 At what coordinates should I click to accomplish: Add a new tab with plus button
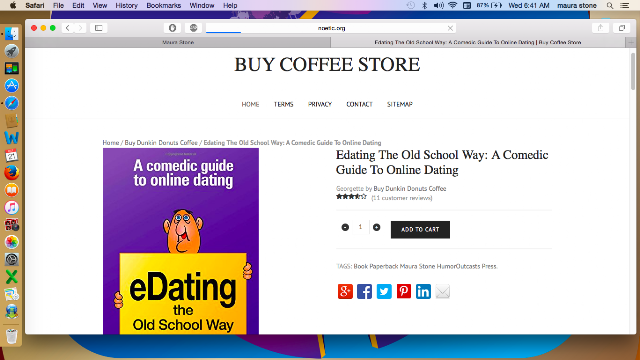tap(631, 42)
